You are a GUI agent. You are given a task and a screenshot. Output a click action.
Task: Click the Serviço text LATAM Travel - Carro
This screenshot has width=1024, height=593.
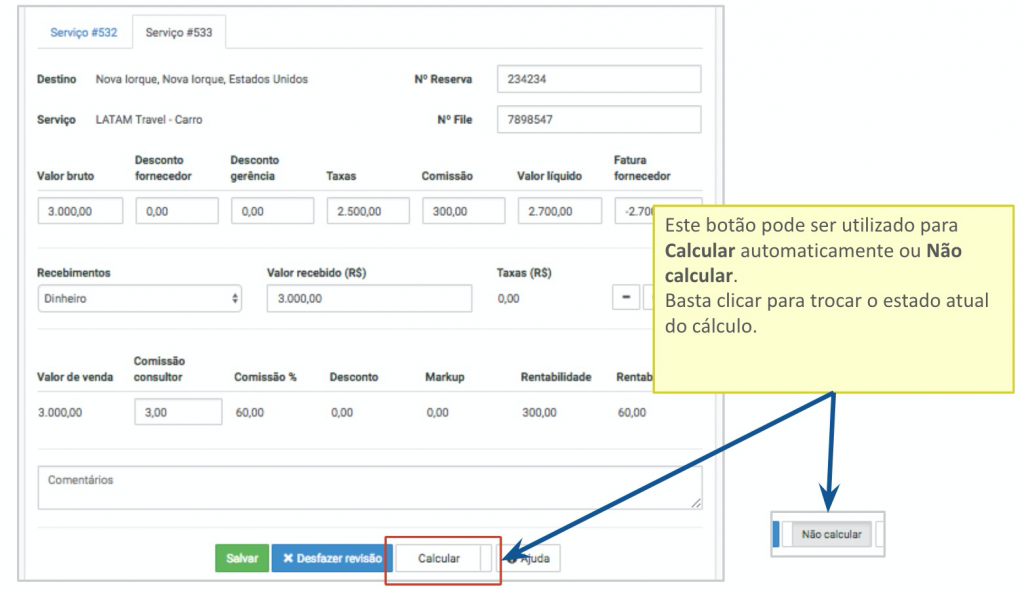pyautogui.click(x=149, y=120)
